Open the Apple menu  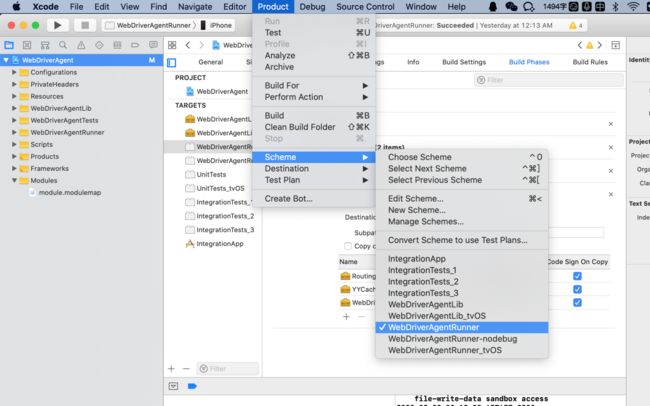(17, 7)
